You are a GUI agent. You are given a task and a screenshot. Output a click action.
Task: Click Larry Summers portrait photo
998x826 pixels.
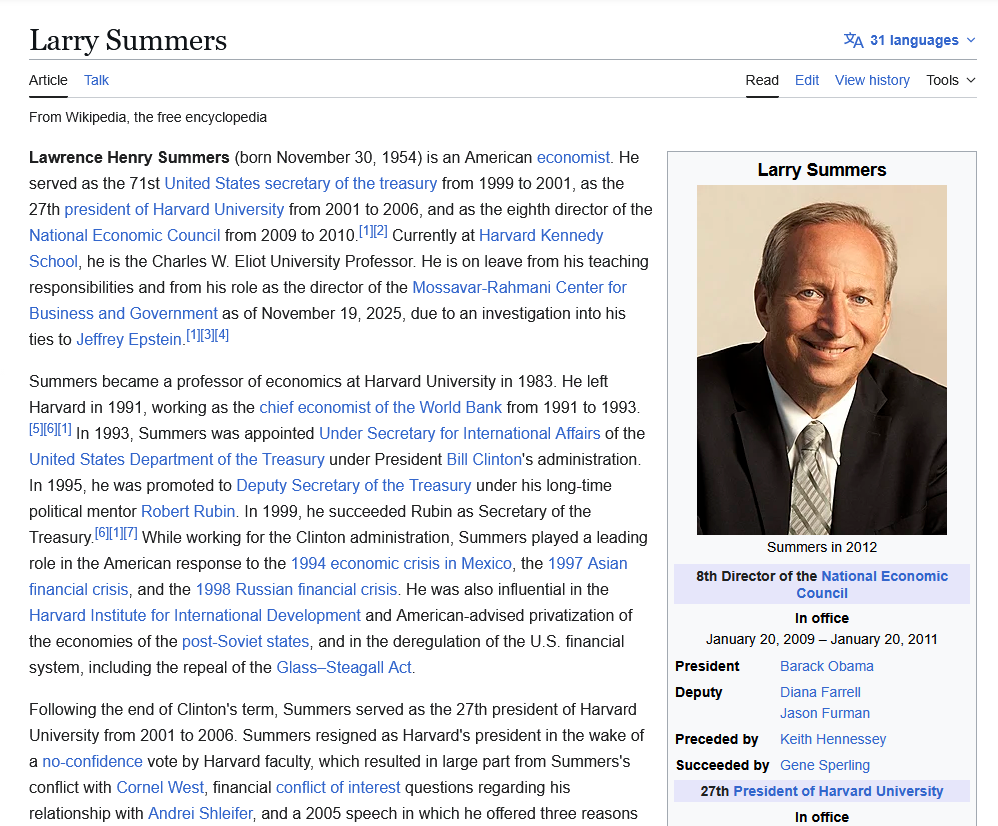pyautogui.click(x=821, y=360)
